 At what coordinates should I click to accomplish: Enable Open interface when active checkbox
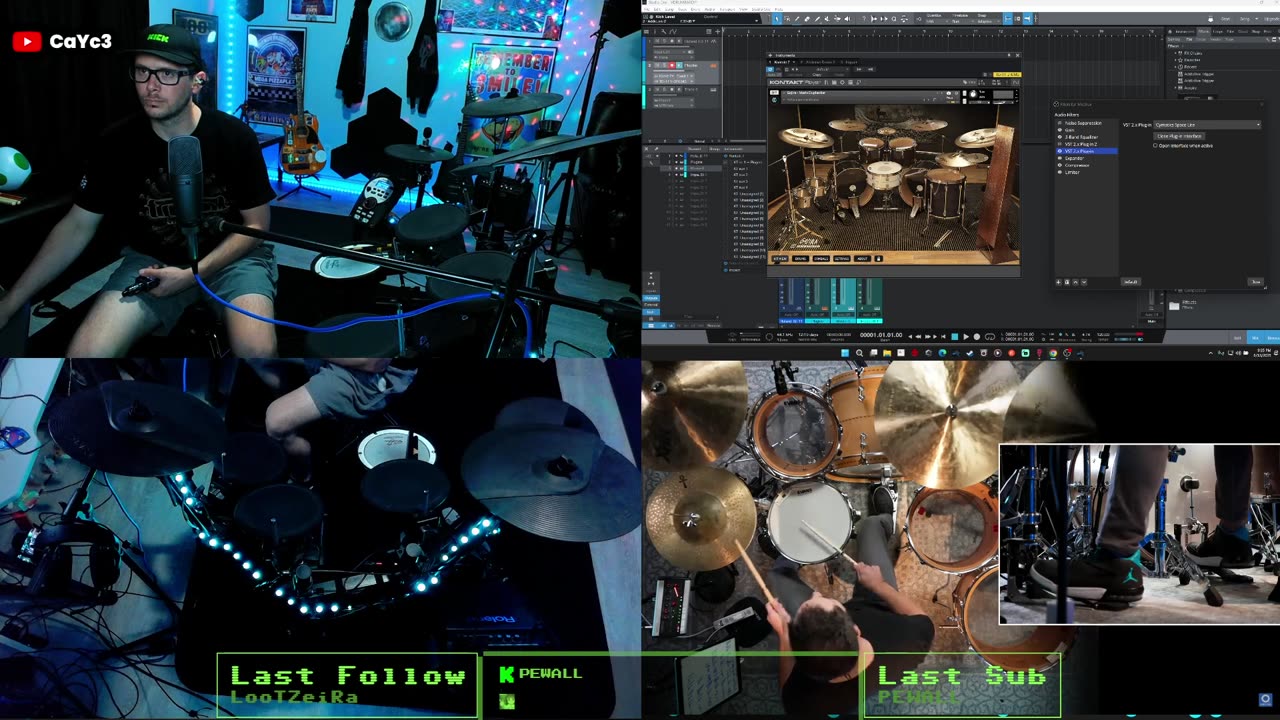(x=1155, y=146)
